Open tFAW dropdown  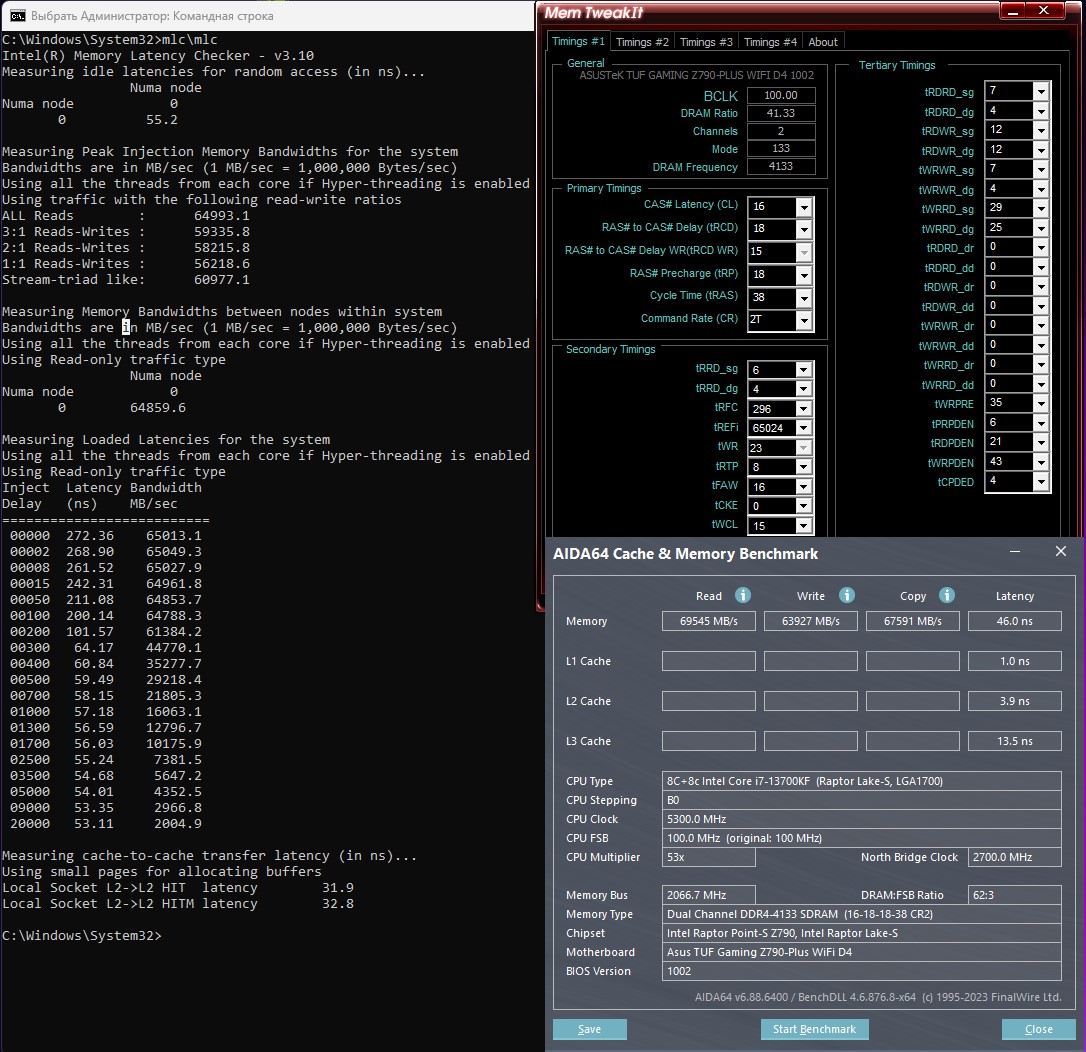click(x=803, y=487)
